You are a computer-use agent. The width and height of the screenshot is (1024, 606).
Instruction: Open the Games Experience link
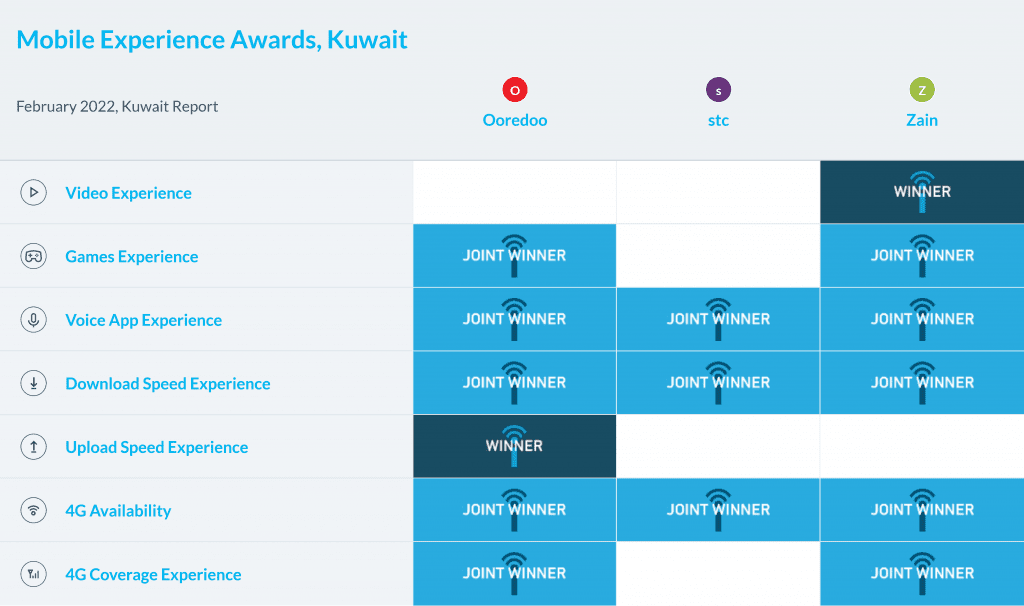(132, 257)
